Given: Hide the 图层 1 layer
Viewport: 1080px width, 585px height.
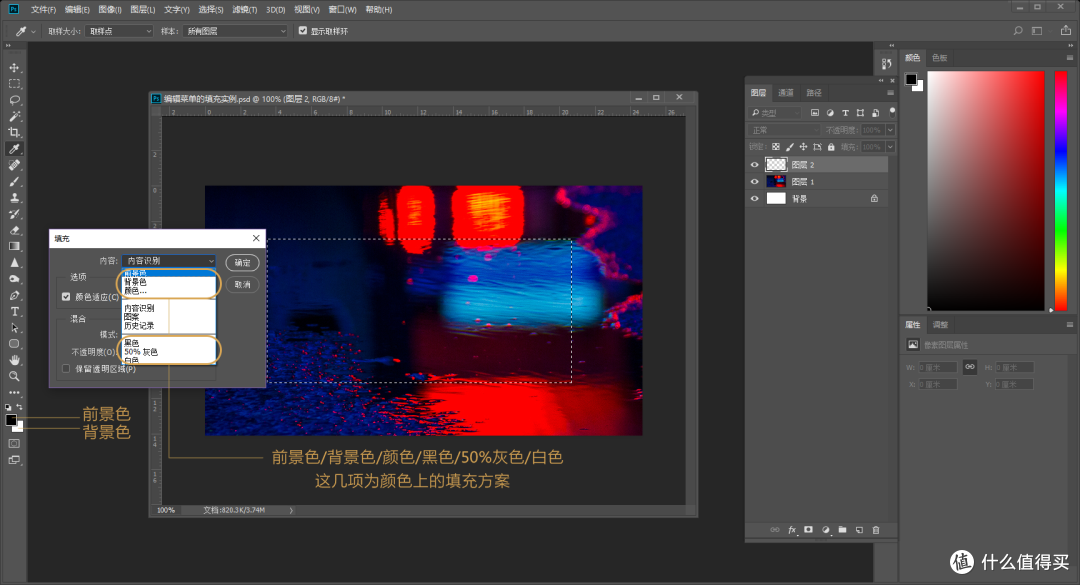Looking at the screenshot, I should 755,180.
